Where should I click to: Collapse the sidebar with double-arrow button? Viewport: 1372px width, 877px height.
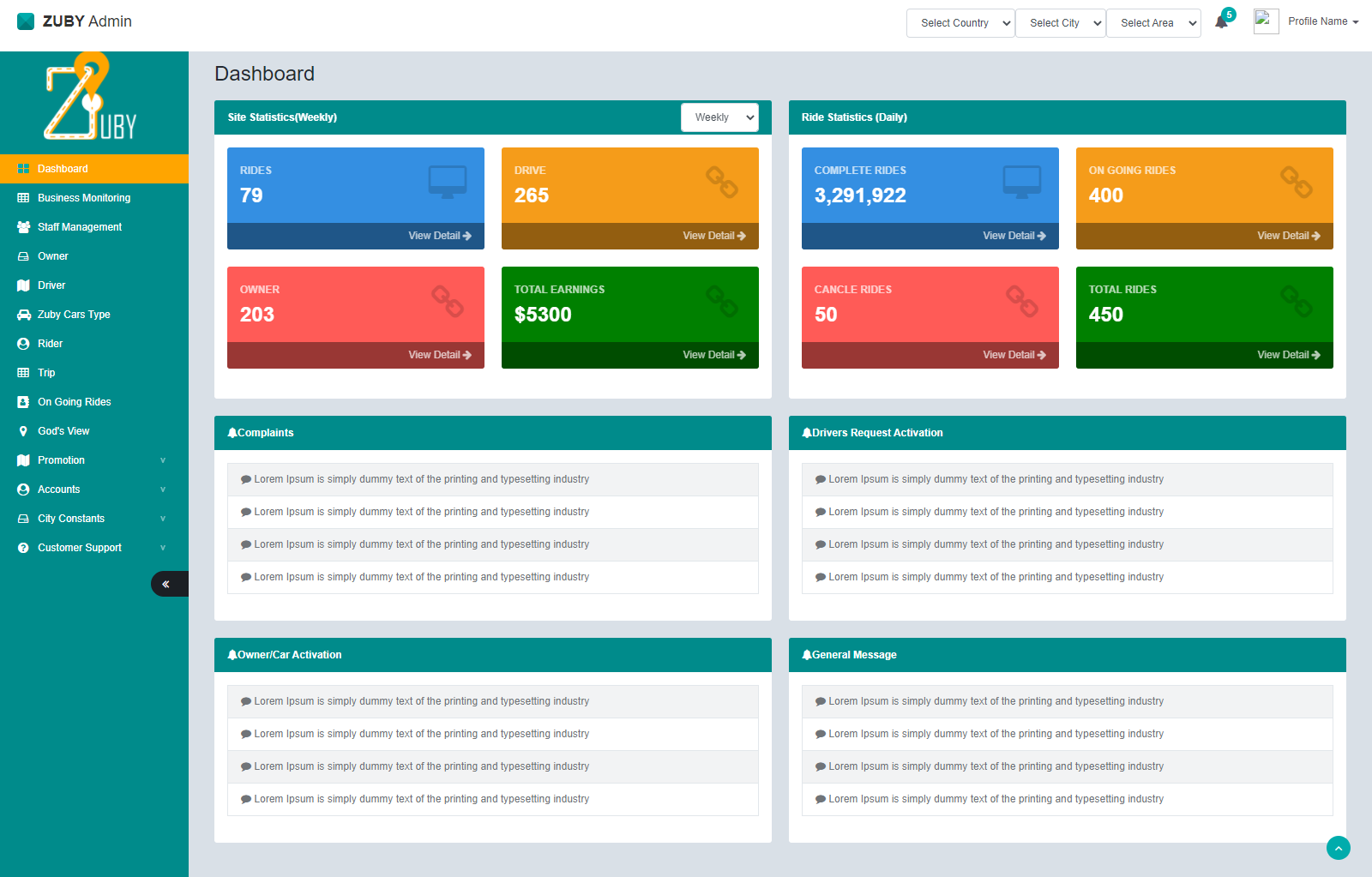pyautogui.click(x=166, y=584)
